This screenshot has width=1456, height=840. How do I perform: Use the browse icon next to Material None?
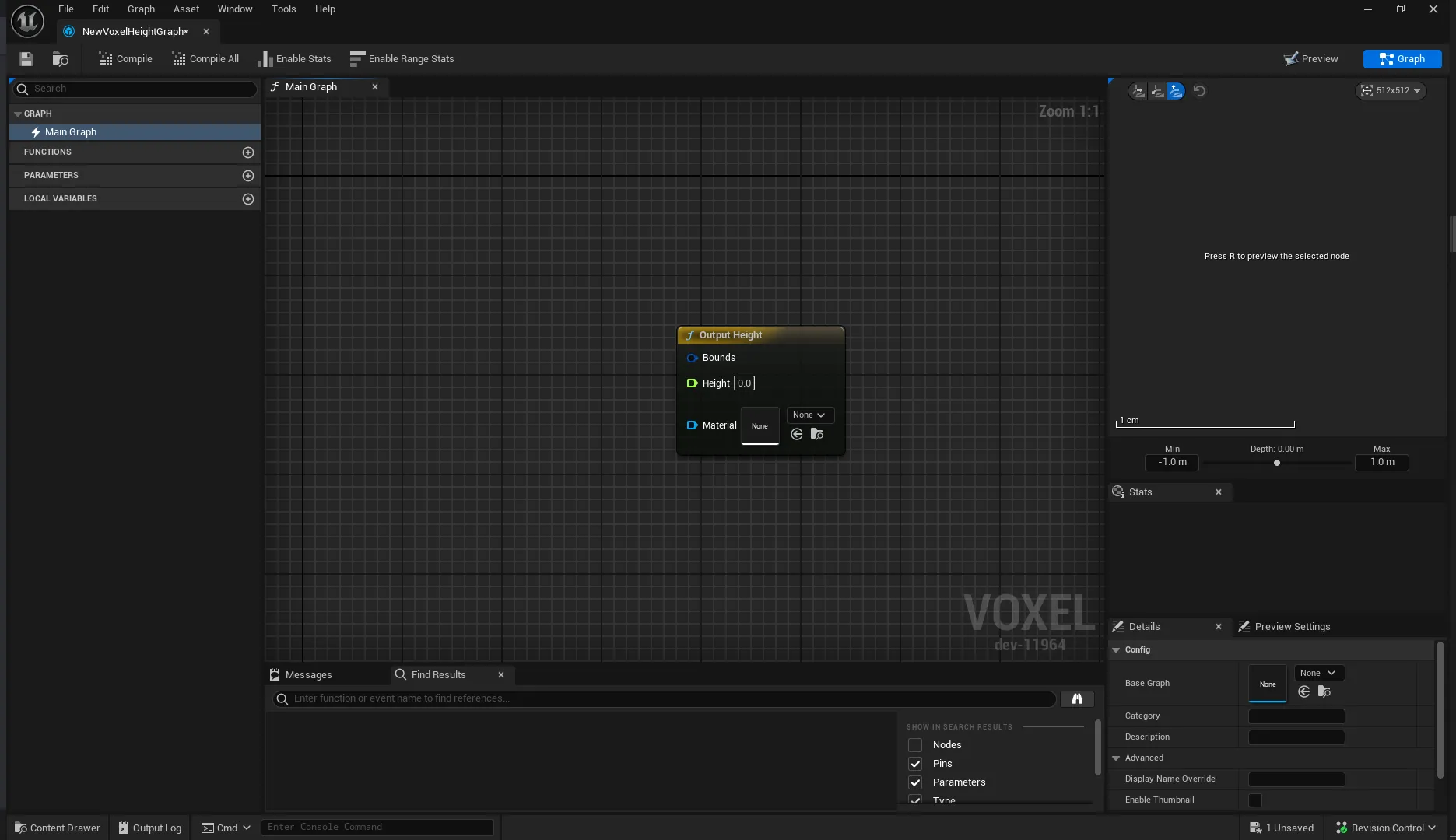(816, 434)
